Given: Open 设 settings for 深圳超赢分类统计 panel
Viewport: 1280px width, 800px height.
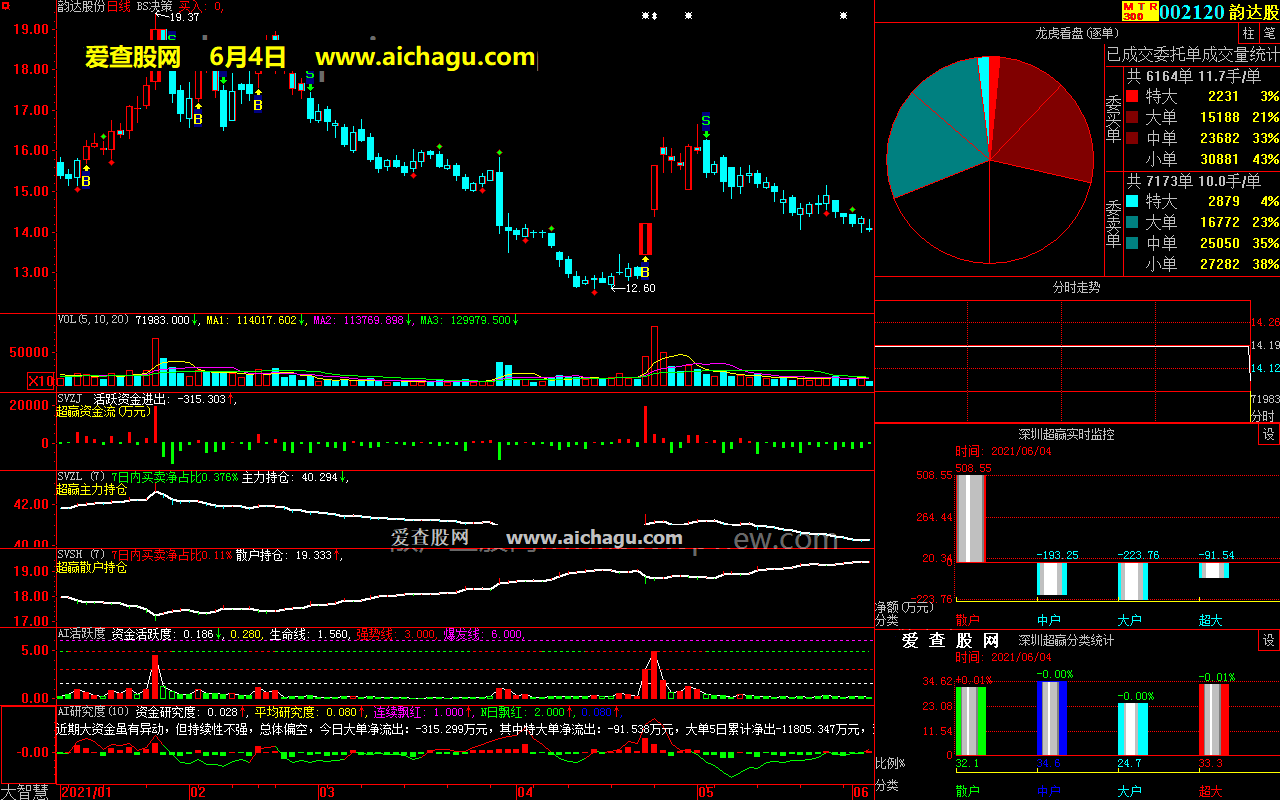Looking at the screenshot, I should 1269,641.
